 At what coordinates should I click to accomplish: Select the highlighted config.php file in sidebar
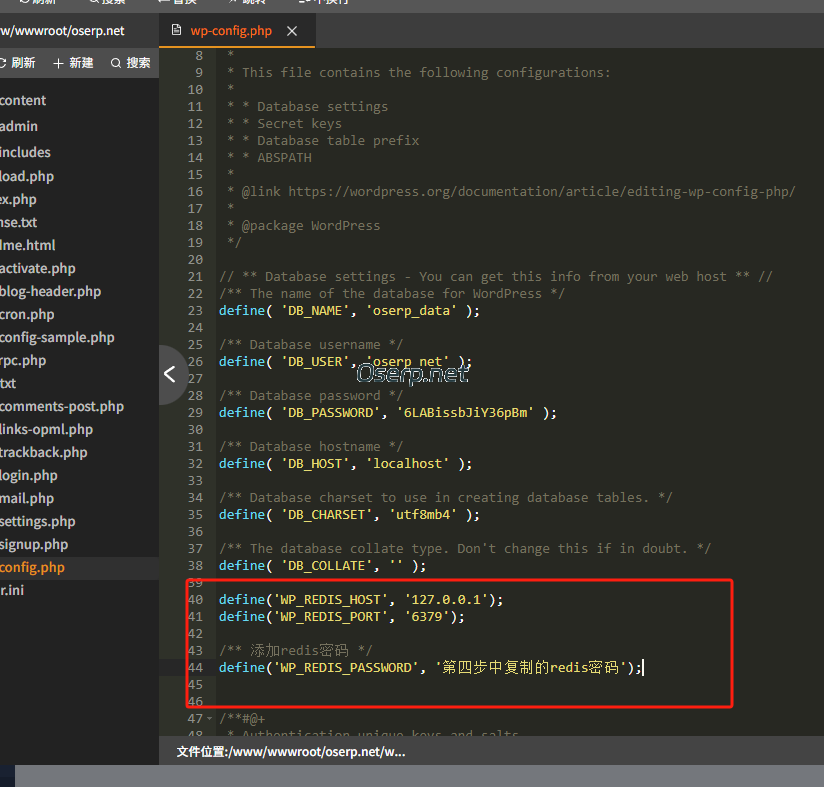(x=32, y=568)
